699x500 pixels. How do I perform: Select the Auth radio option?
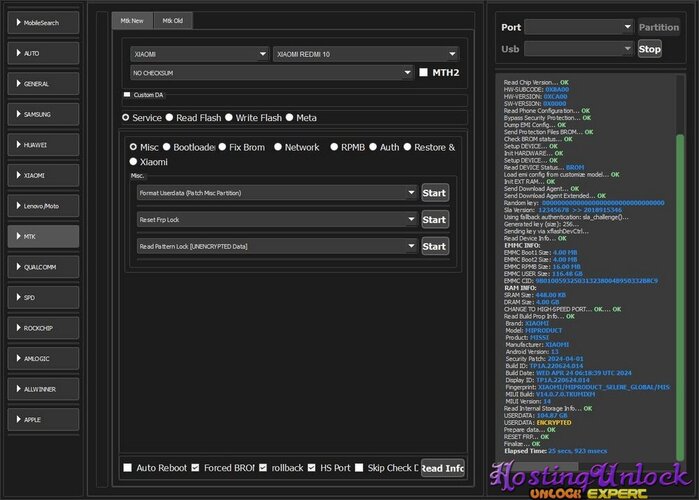373,147
